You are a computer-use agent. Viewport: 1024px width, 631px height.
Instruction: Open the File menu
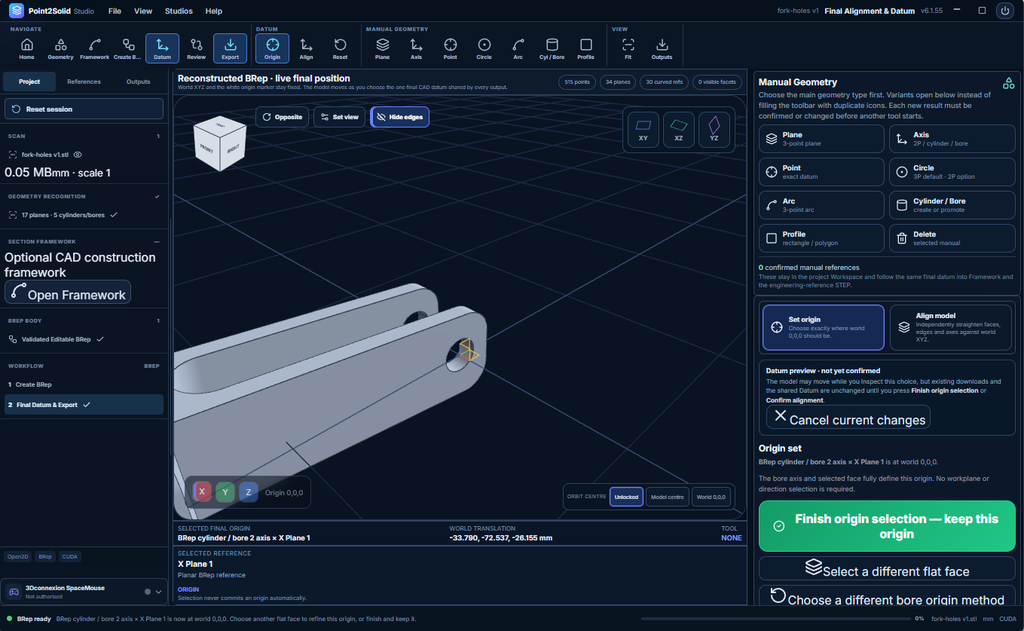[x=114, y=11]
